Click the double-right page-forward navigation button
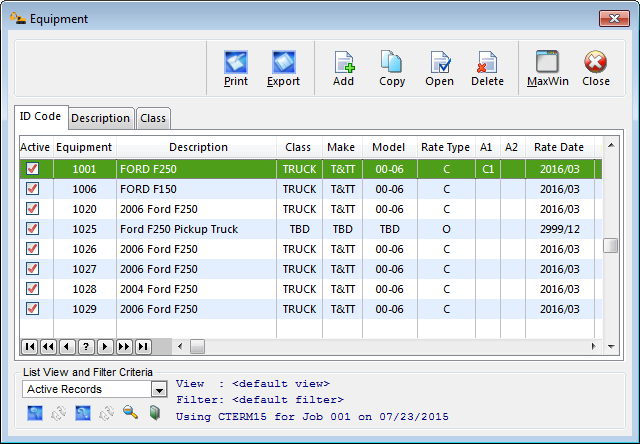The height and width of the screenshot is (444, 640). pyautogui.click(x=124, y=347)
